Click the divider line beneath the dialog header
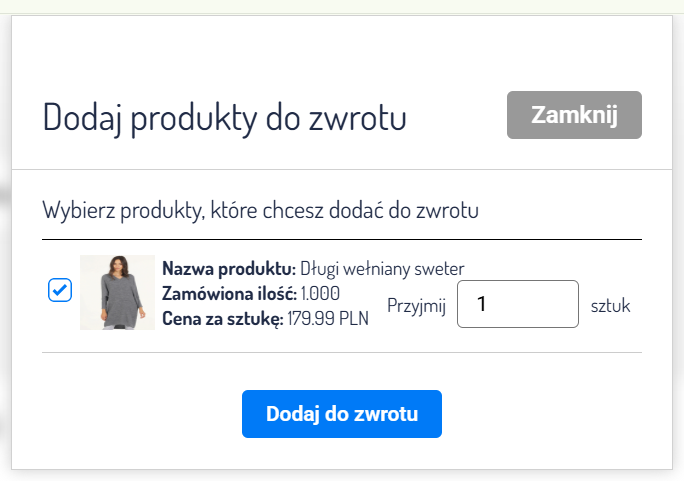Viewport: 684px width, 481px height. [x=342, y=169]
